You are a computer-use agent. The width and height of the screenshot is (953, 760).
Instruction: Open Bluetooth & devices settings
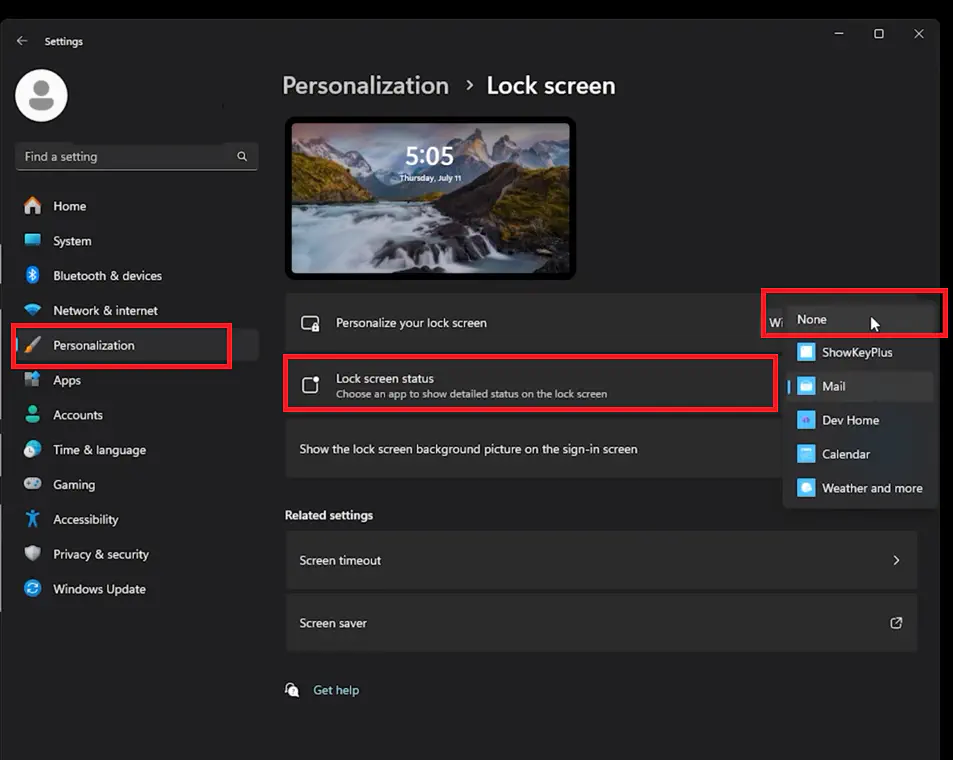[107, 276]
